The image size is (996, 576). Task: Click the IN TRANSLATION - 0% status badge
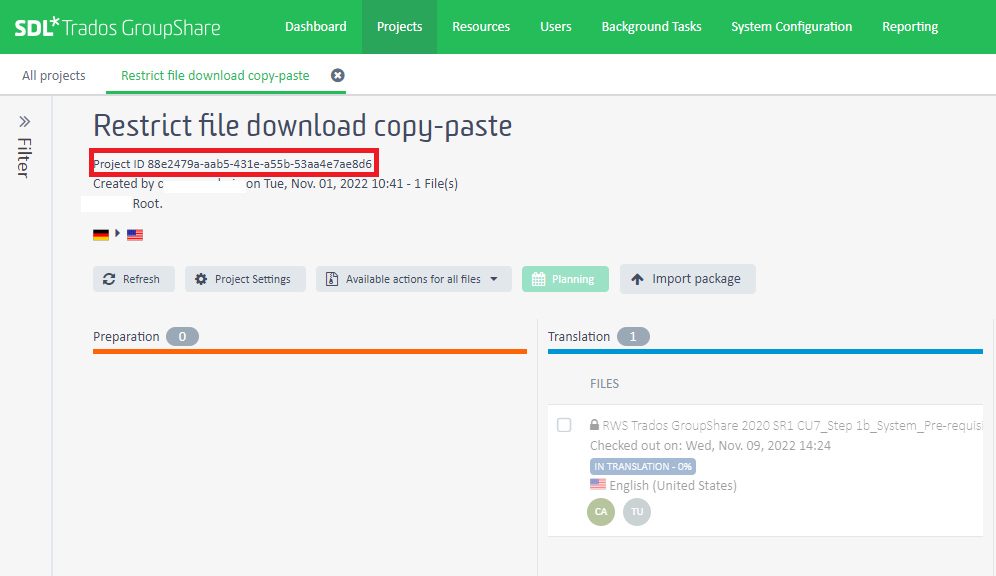tap(643, 466)
